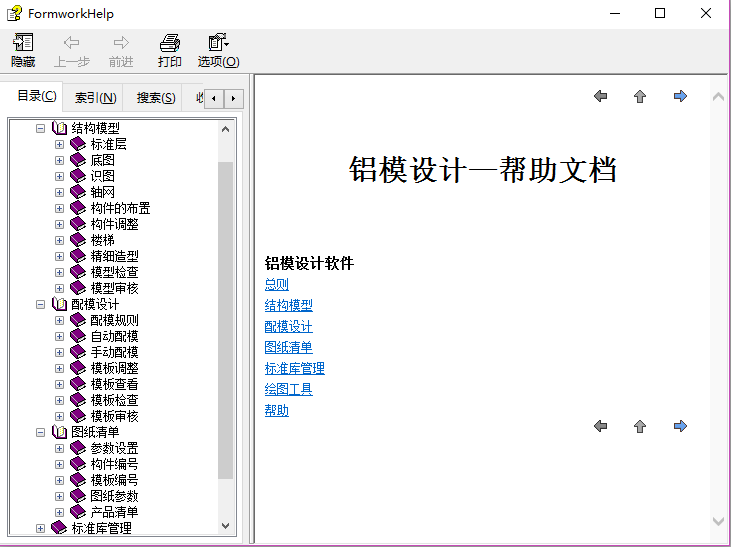Click the book icon beside 楼梯
The width and height of the screenshot is (731, 547).
78,240
